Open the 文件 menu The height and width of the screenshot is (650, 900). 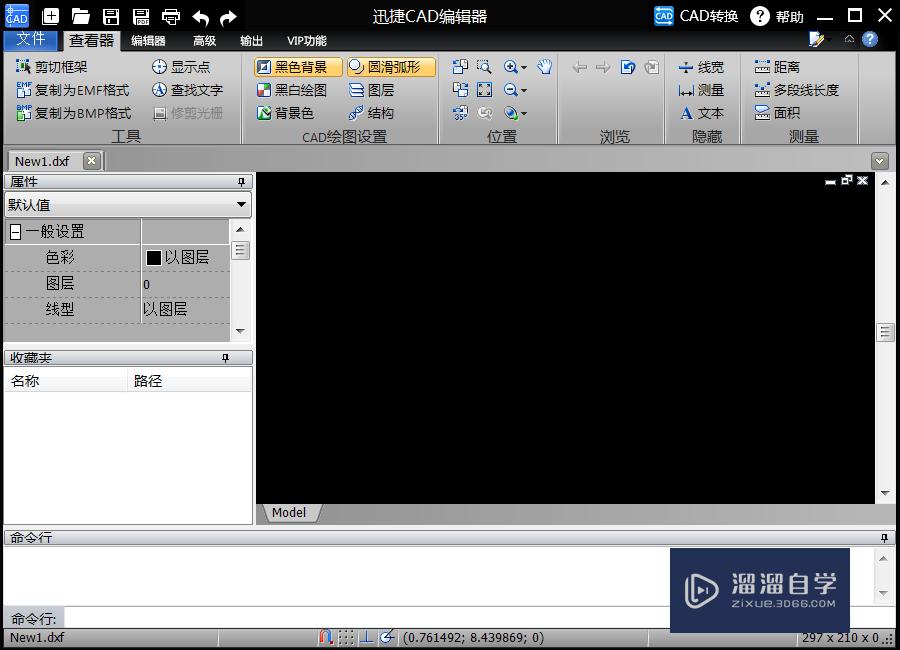(x=31, y=40)
